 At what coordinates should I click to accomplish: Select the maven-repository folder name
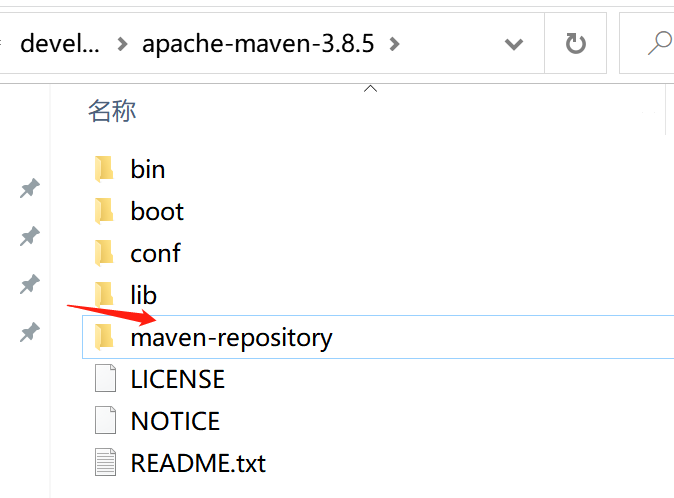point(231,338)
